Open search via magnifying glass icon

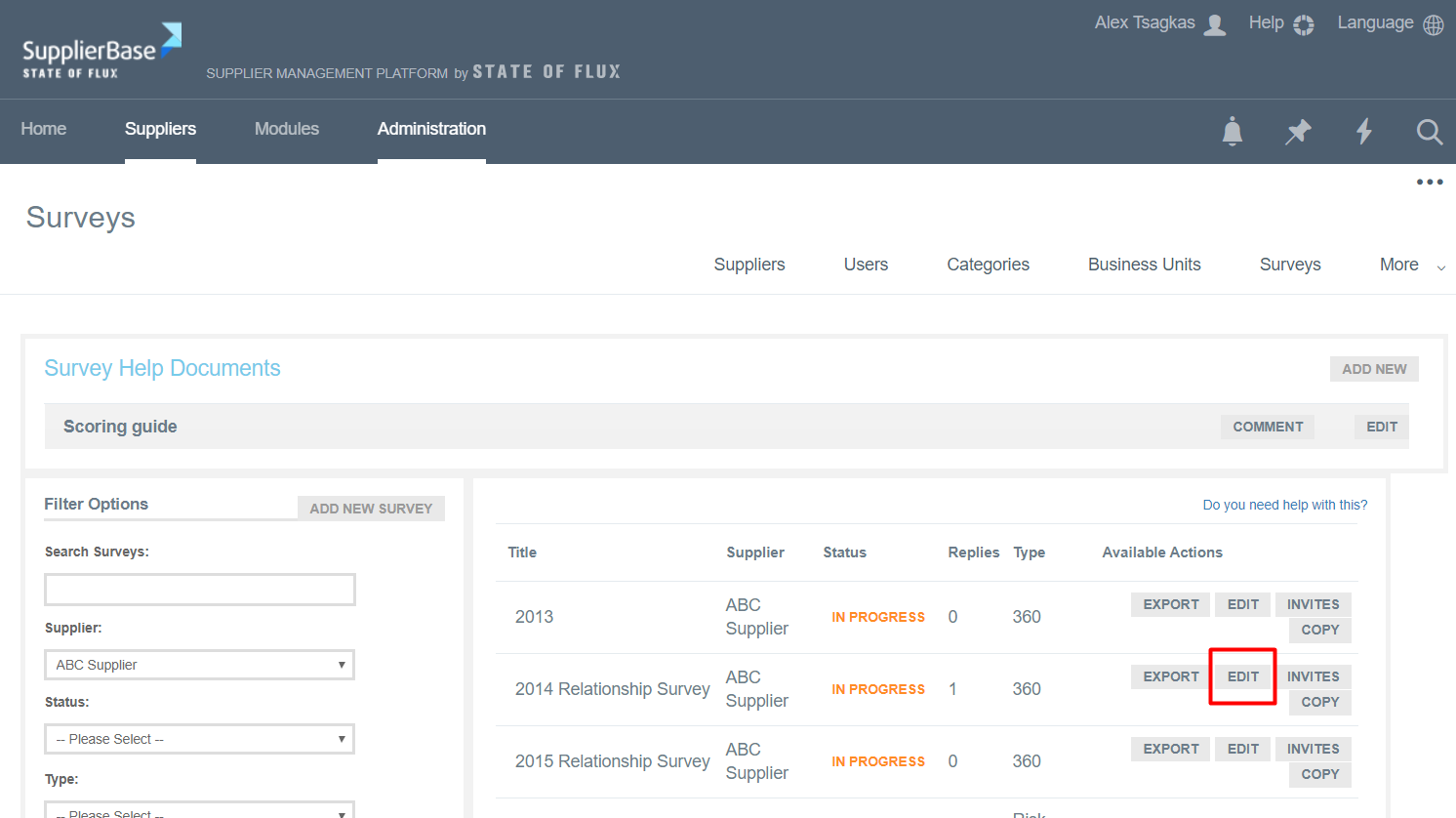(1430, 131)
